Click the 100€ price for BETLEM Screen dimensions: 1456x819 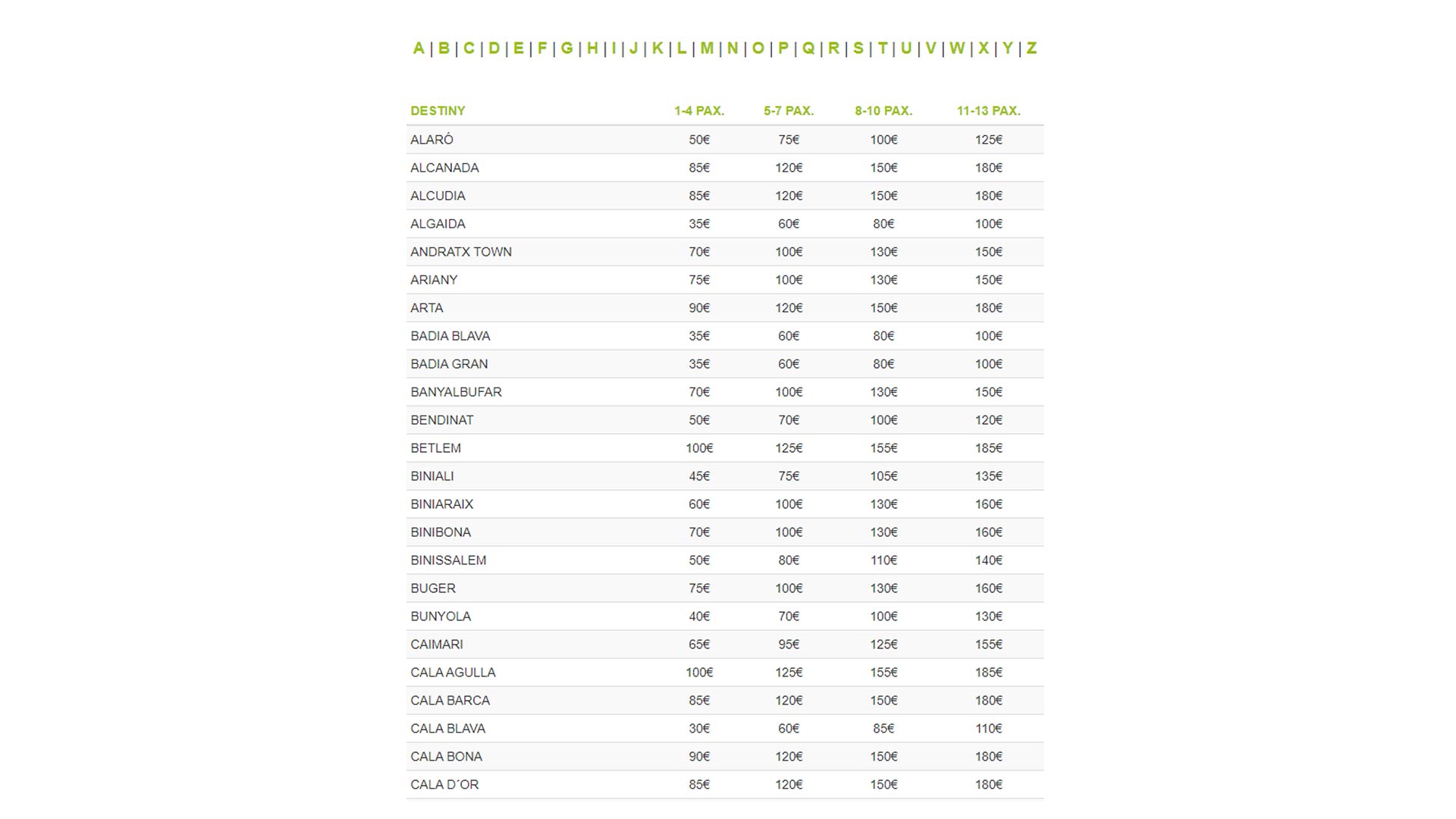(x=699, y=448)
